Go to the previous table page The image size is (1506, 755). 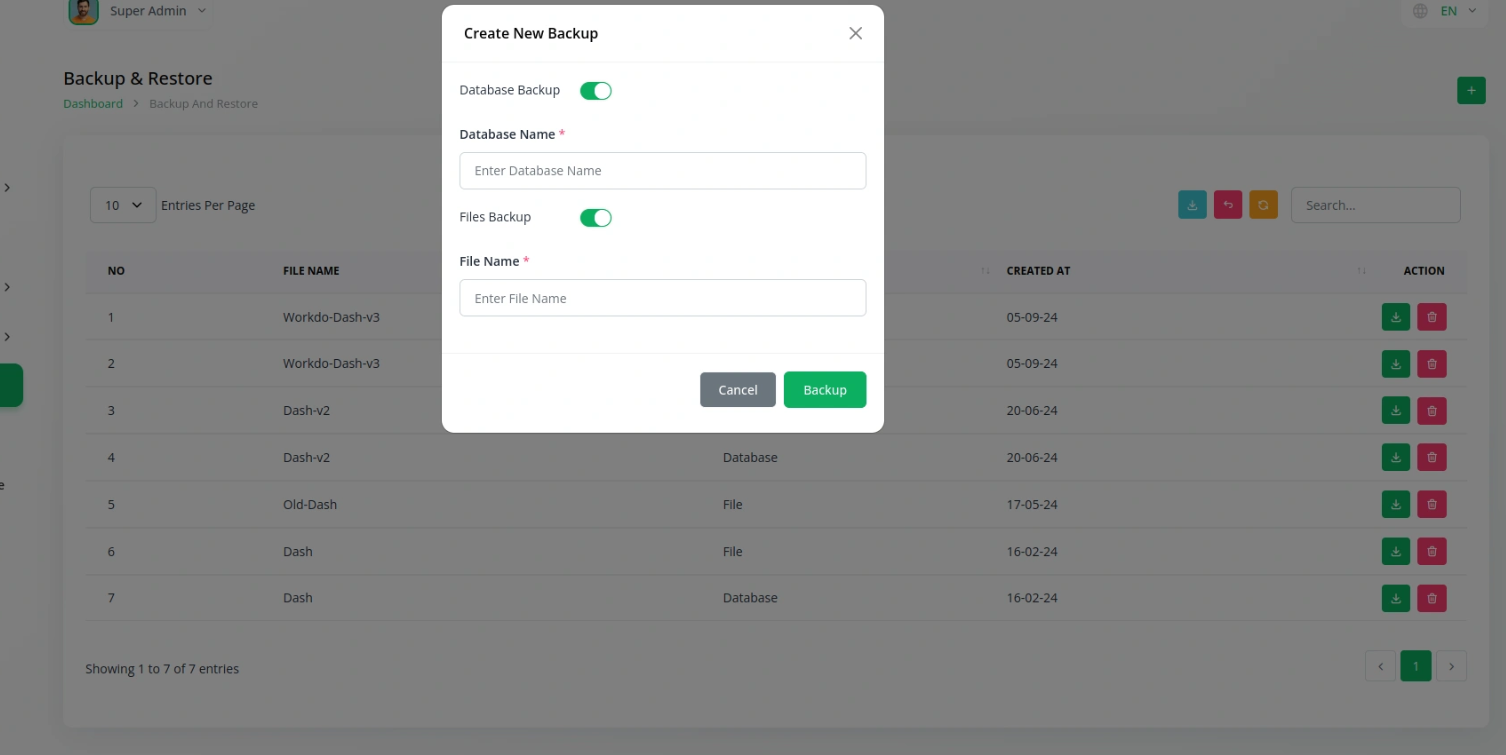point(1380,666)
